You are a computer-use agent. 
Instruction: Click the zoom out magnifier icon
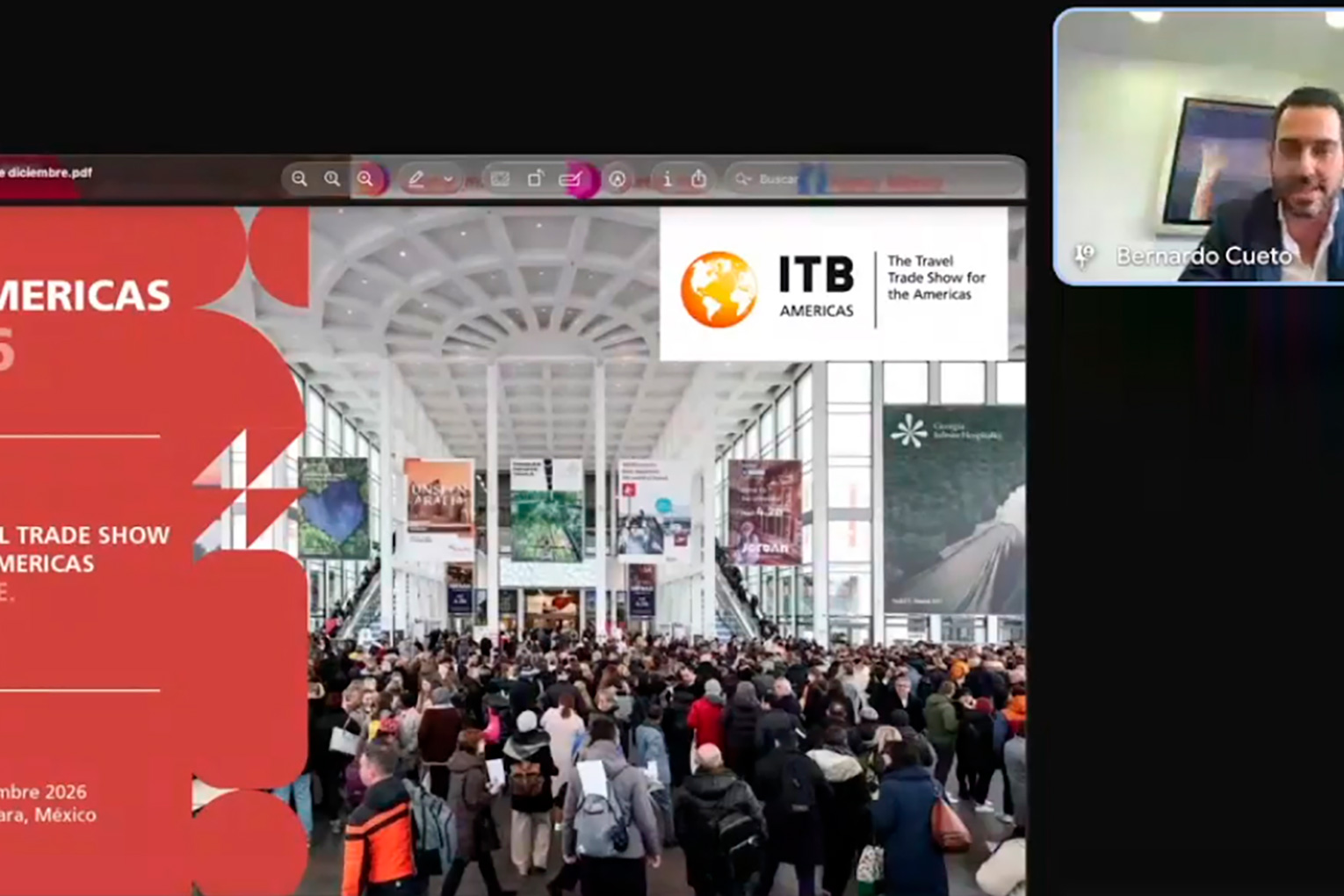(300, 179)
